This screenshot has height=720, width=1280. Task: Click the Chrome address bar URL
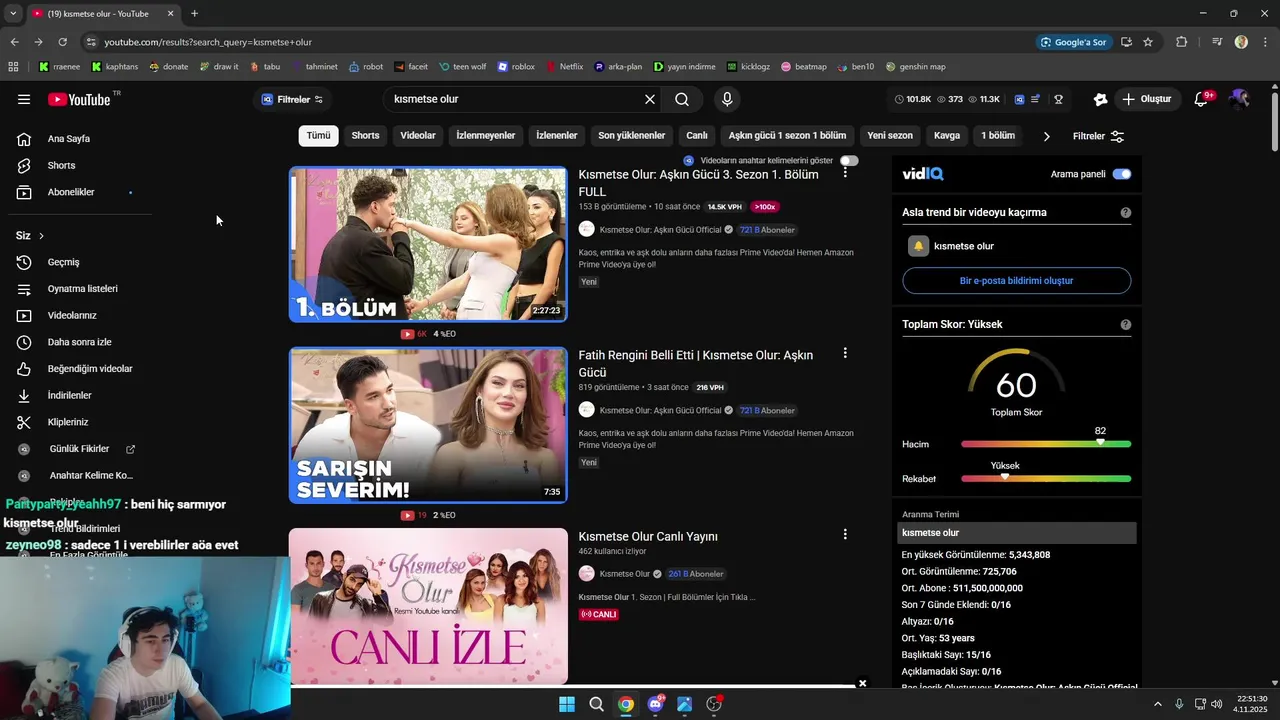(x=208, y=42)
